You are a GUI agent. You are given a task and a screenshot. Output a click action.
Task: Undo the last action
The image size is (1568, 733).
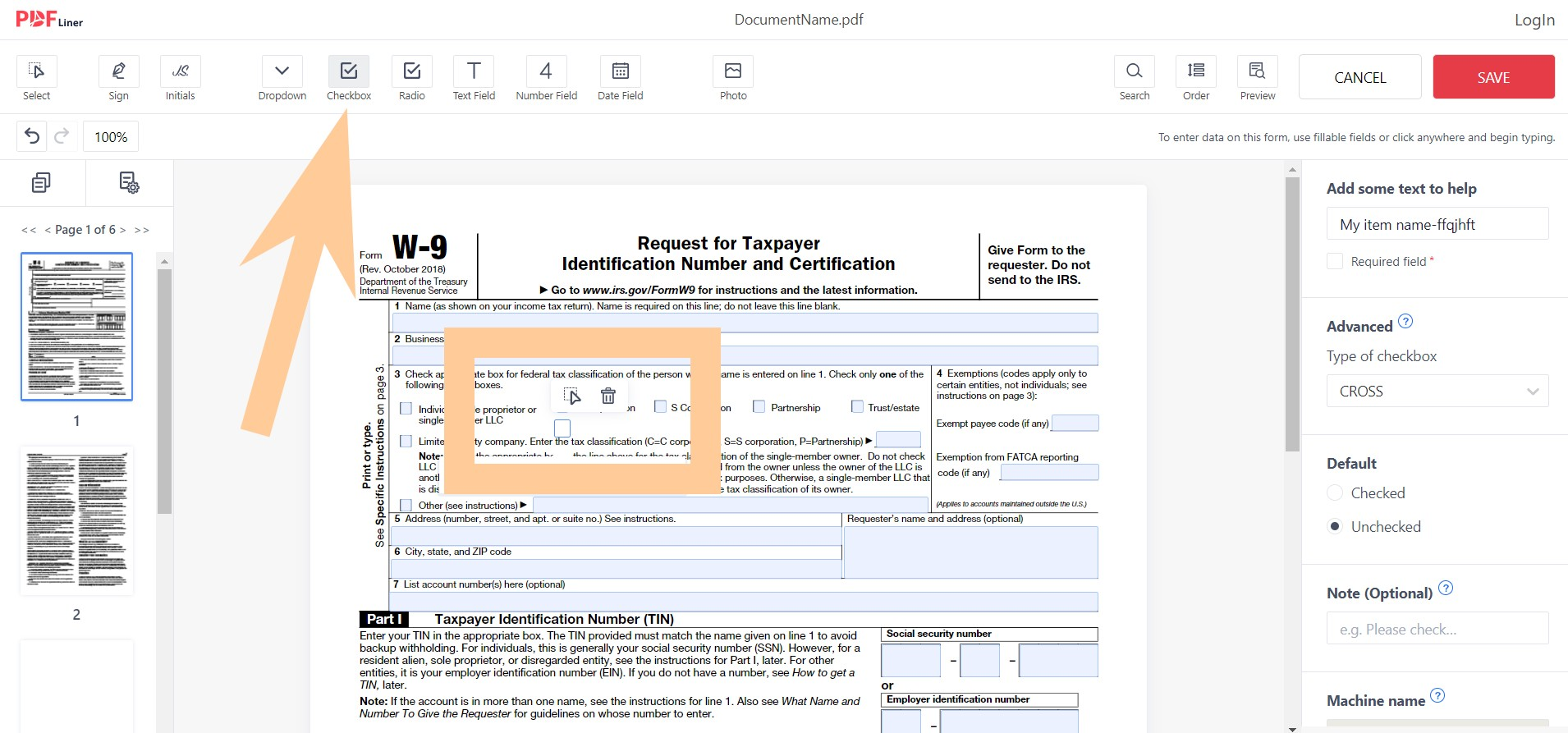32,136
